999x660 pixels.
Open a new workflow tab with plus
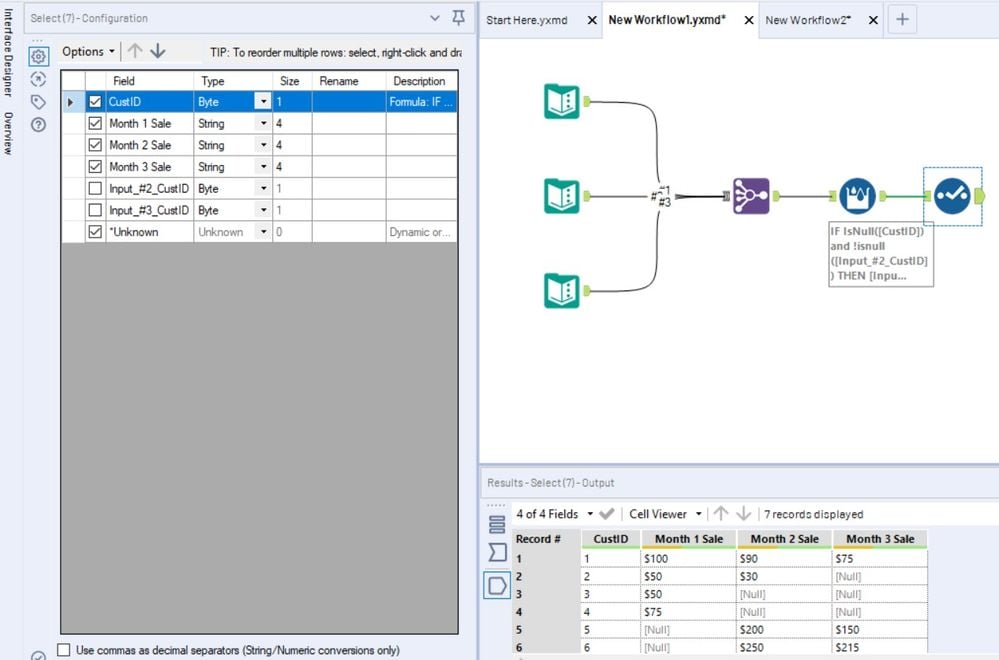click(902, 20)
